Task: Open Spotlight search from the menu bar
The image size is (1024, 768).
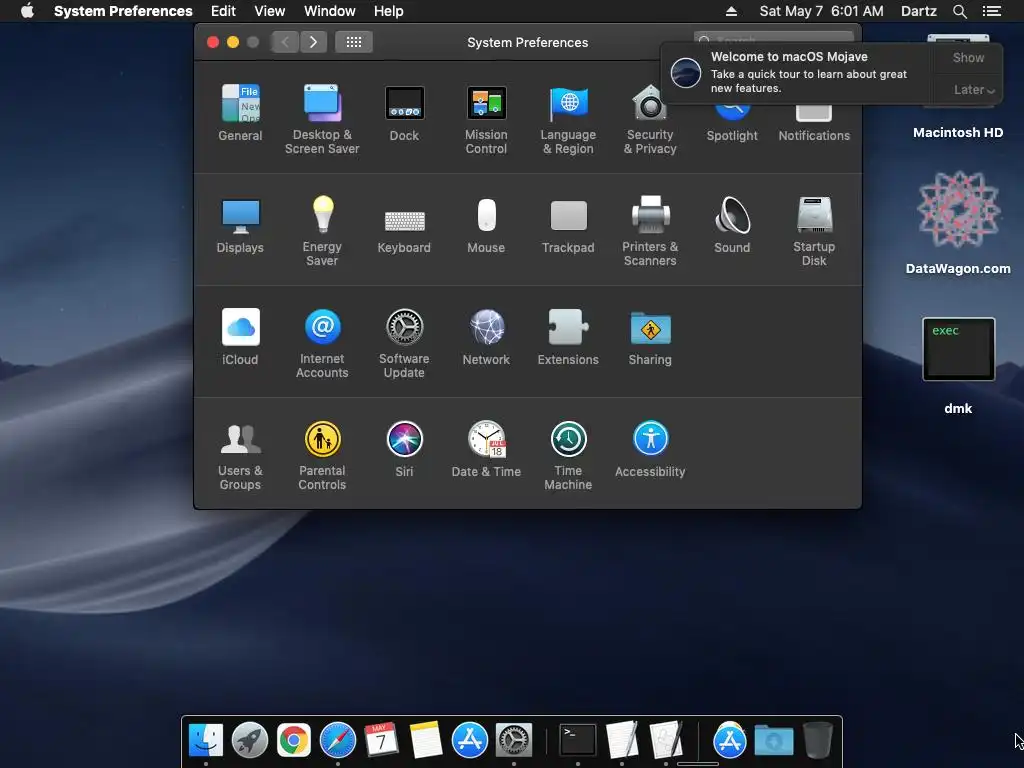Action: coord(959,11)
